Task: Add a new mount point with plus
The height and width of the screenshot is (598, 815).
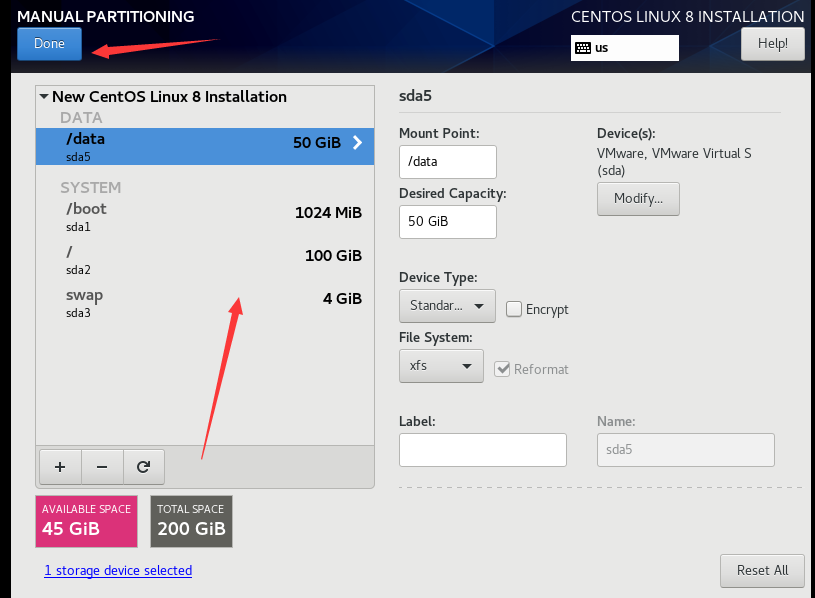Action: [x=60, y=467]
